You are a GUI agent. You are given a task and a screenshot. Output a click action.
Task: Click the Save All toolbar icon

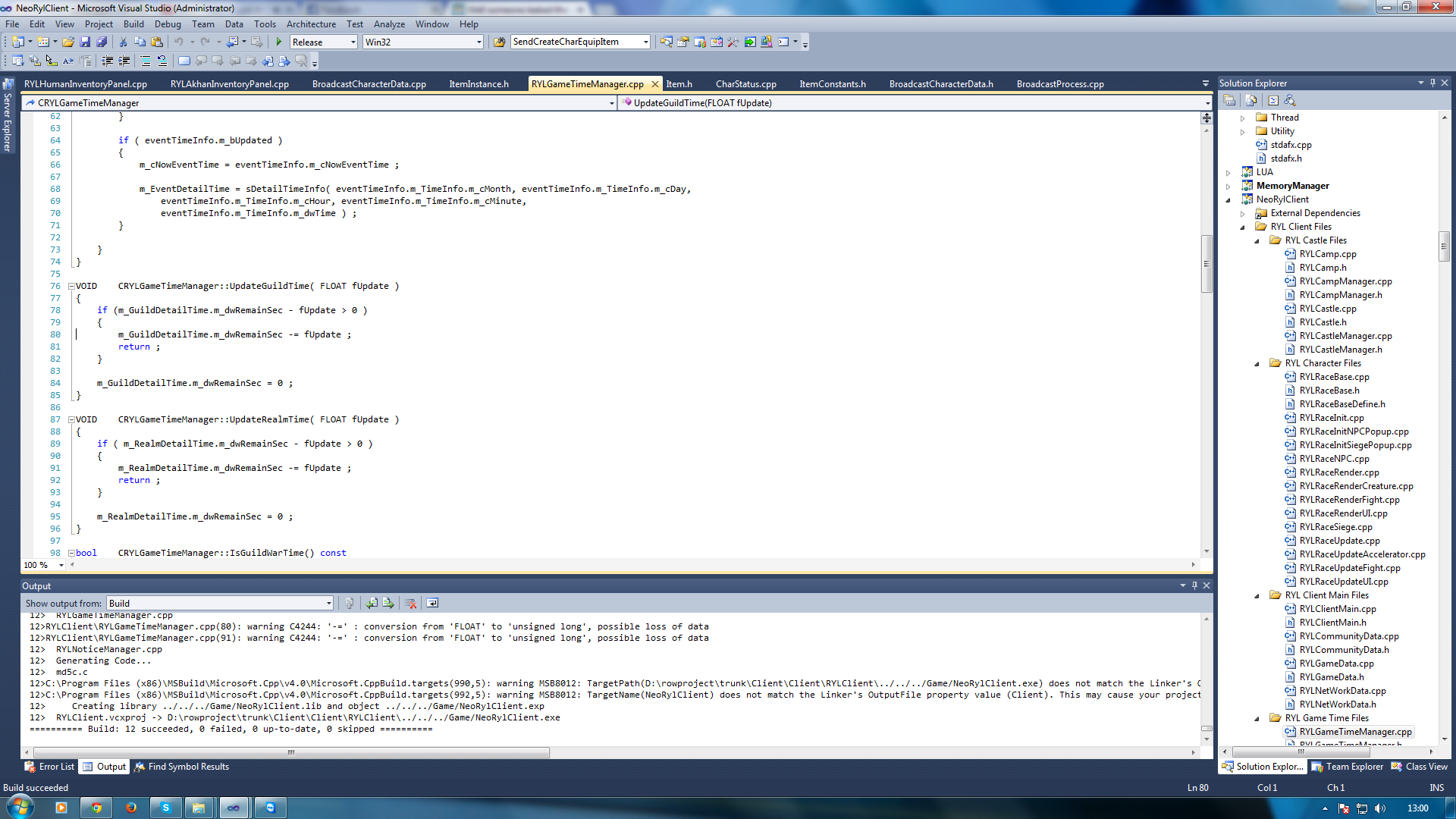pos(102,42)
